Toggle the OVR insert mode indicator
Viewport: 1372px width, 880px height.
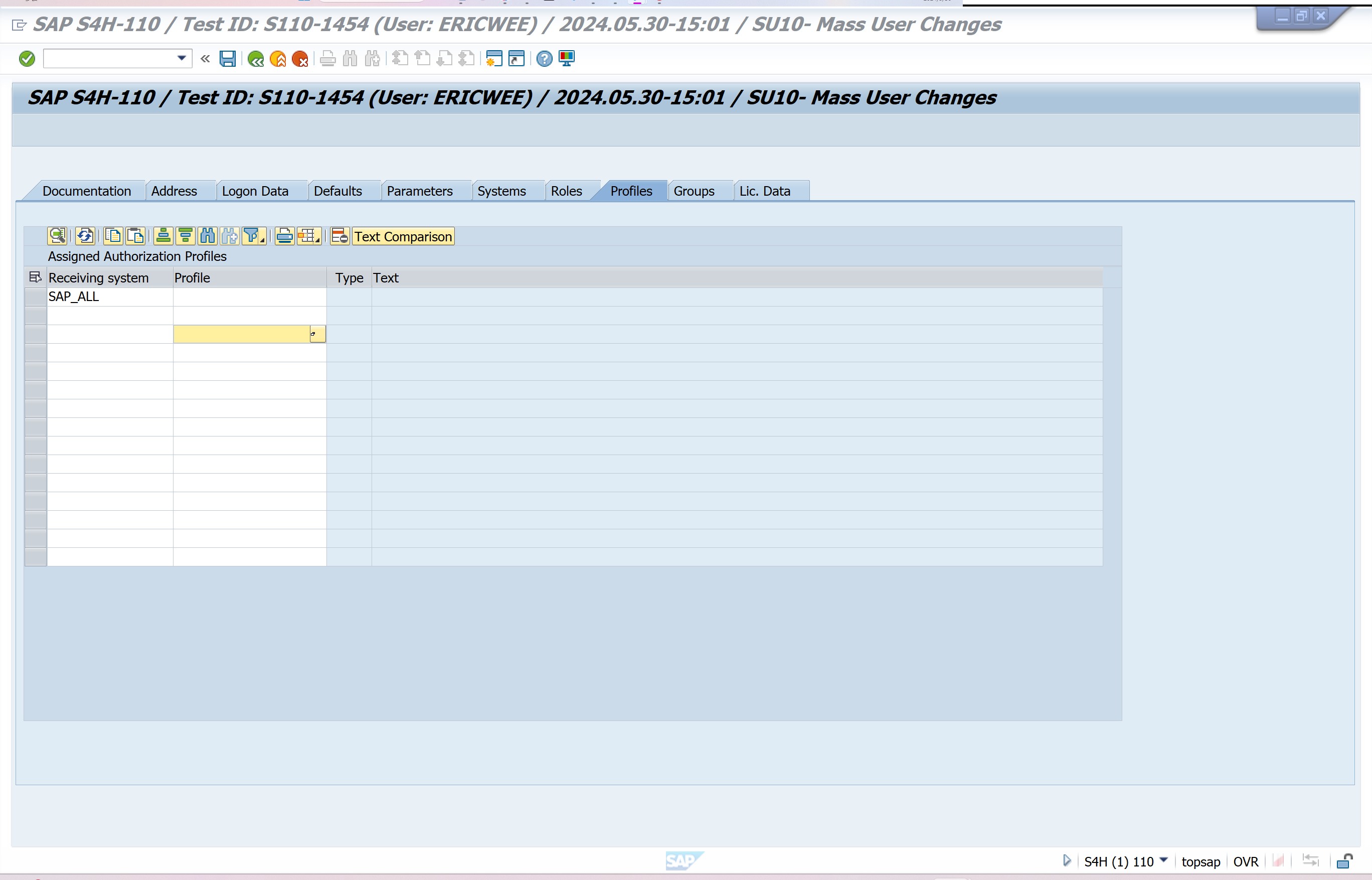[1245, 861]
